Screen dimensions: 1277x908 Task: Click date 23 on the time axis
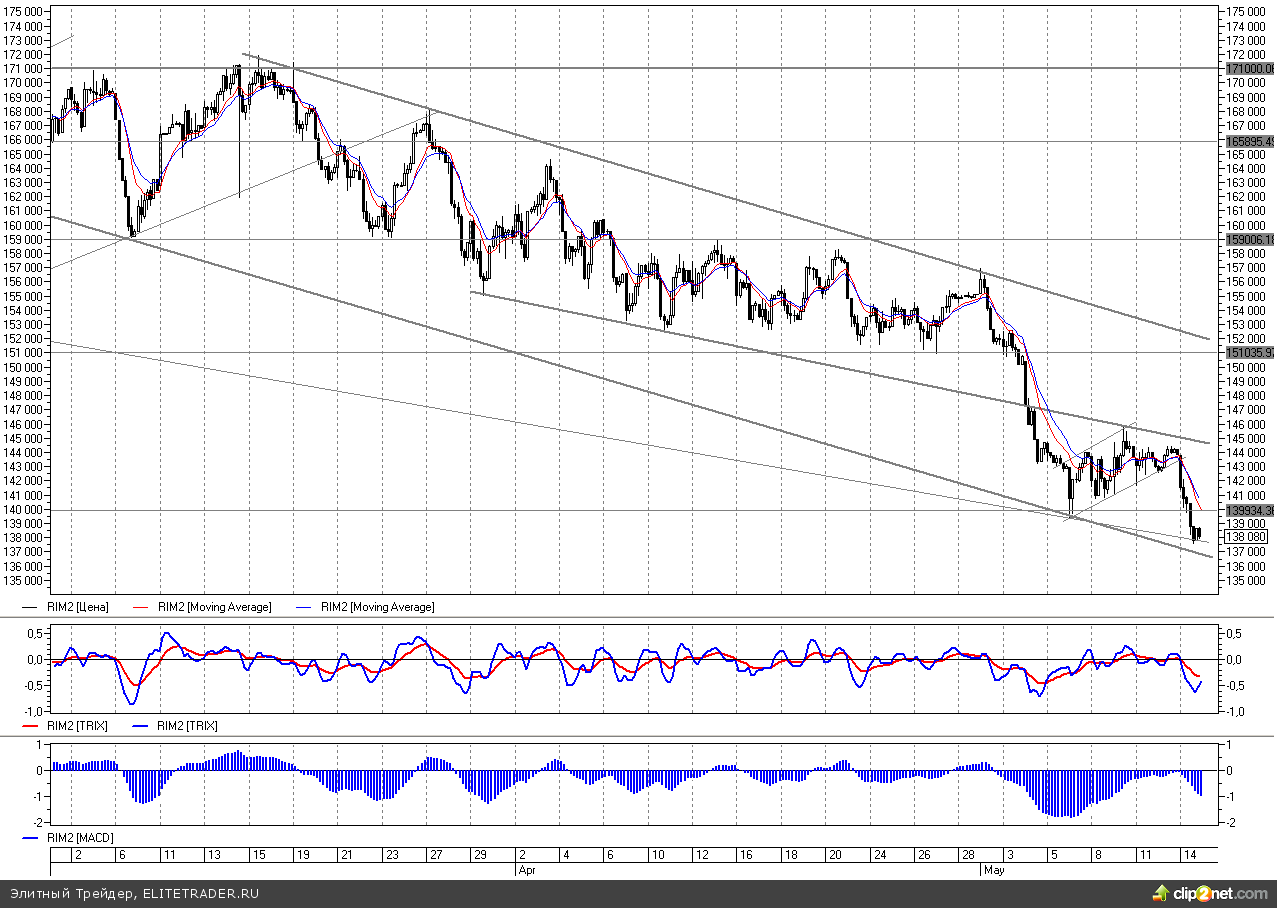click(x=392, y=856)
